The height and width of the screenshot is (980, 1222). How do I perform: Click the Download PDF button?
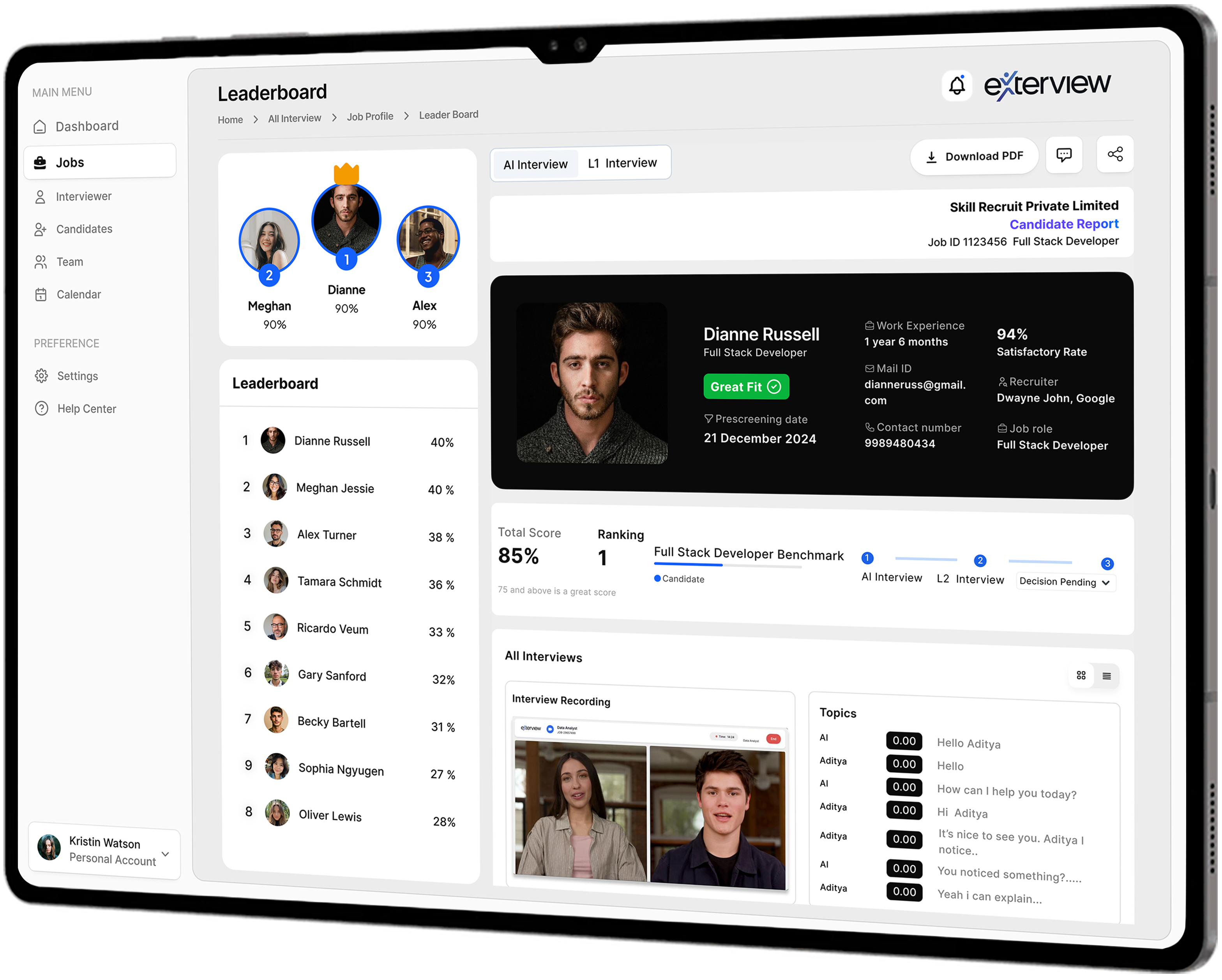pyautogui.click(x=974, y=156)
